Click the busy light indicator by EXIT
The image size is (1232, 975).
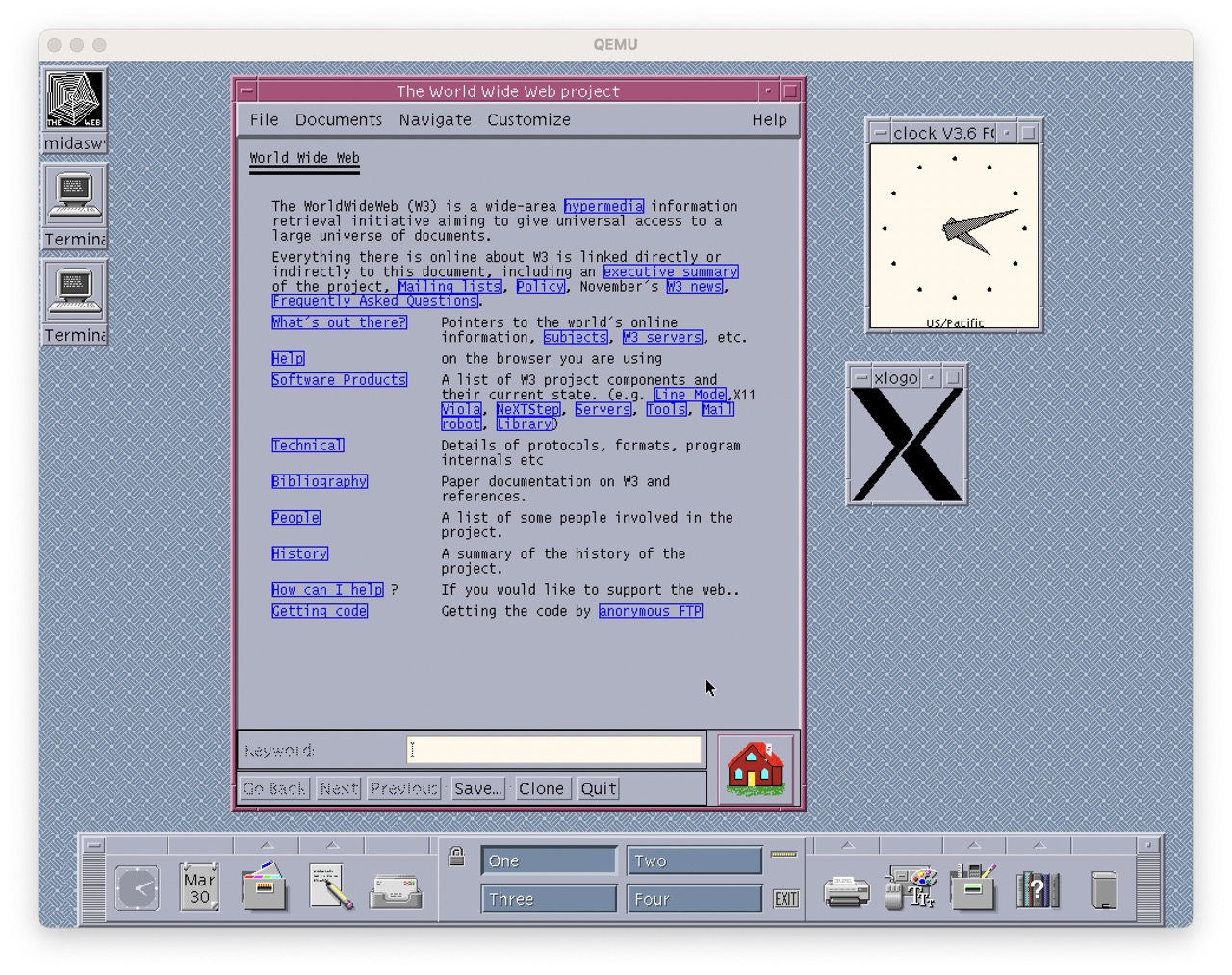tap(784, 854)
